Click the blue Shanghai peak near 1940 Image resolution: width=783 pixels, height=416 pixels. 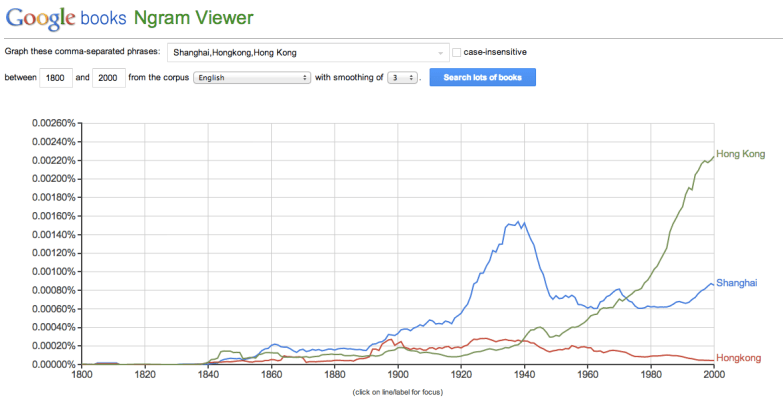(x=518, y=223)
